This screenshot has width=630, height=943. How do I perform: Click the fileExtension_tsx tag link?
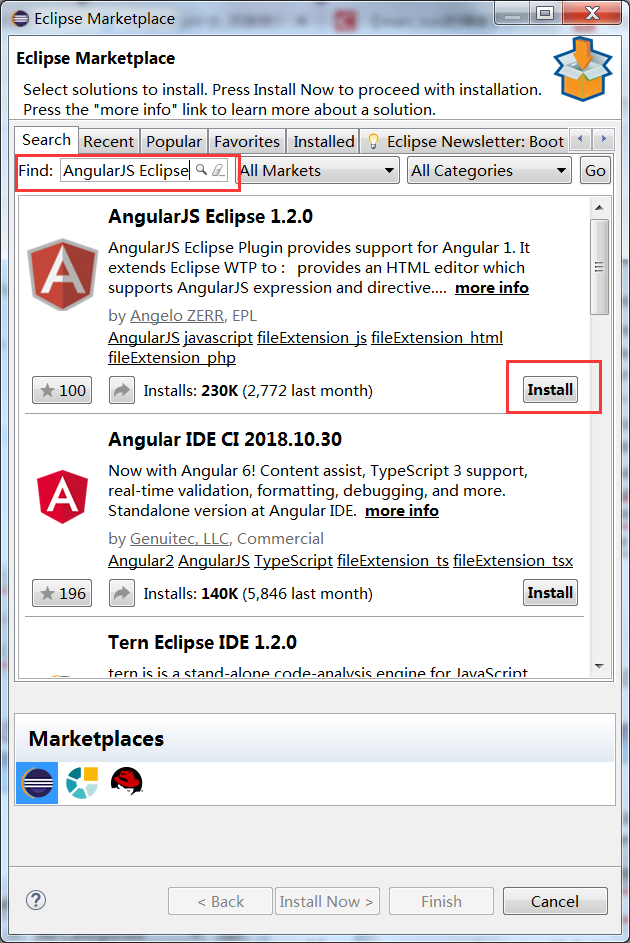(x=513, y=561)
